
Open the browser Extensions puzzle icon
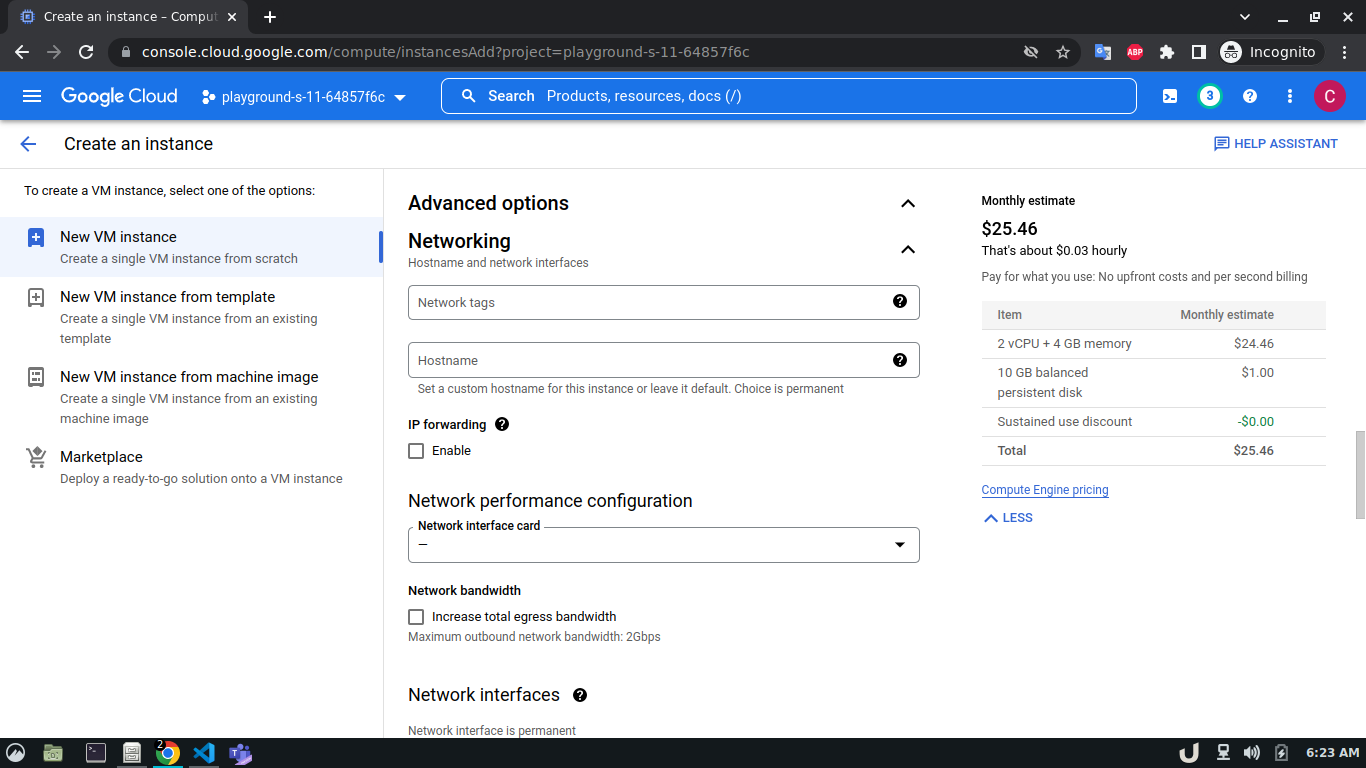pos(1167,52)
